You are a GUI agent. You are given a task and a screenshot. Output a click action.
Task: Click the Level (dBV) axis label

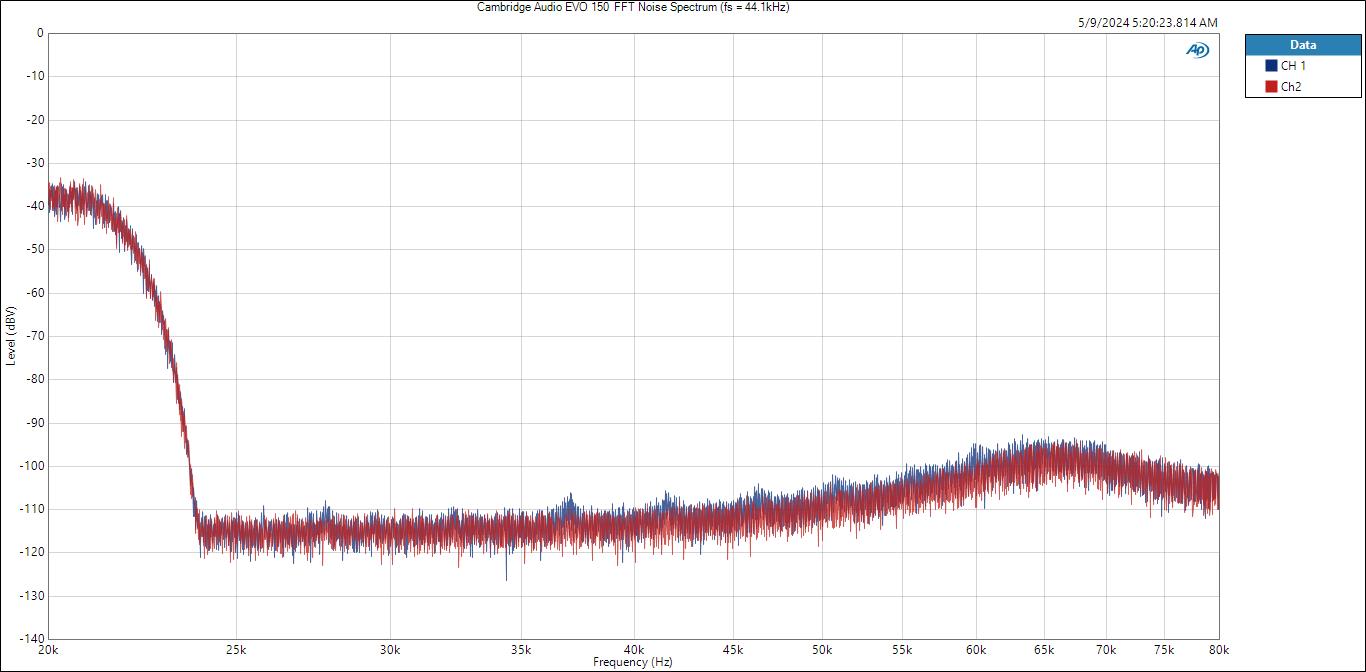coord(11,335)
